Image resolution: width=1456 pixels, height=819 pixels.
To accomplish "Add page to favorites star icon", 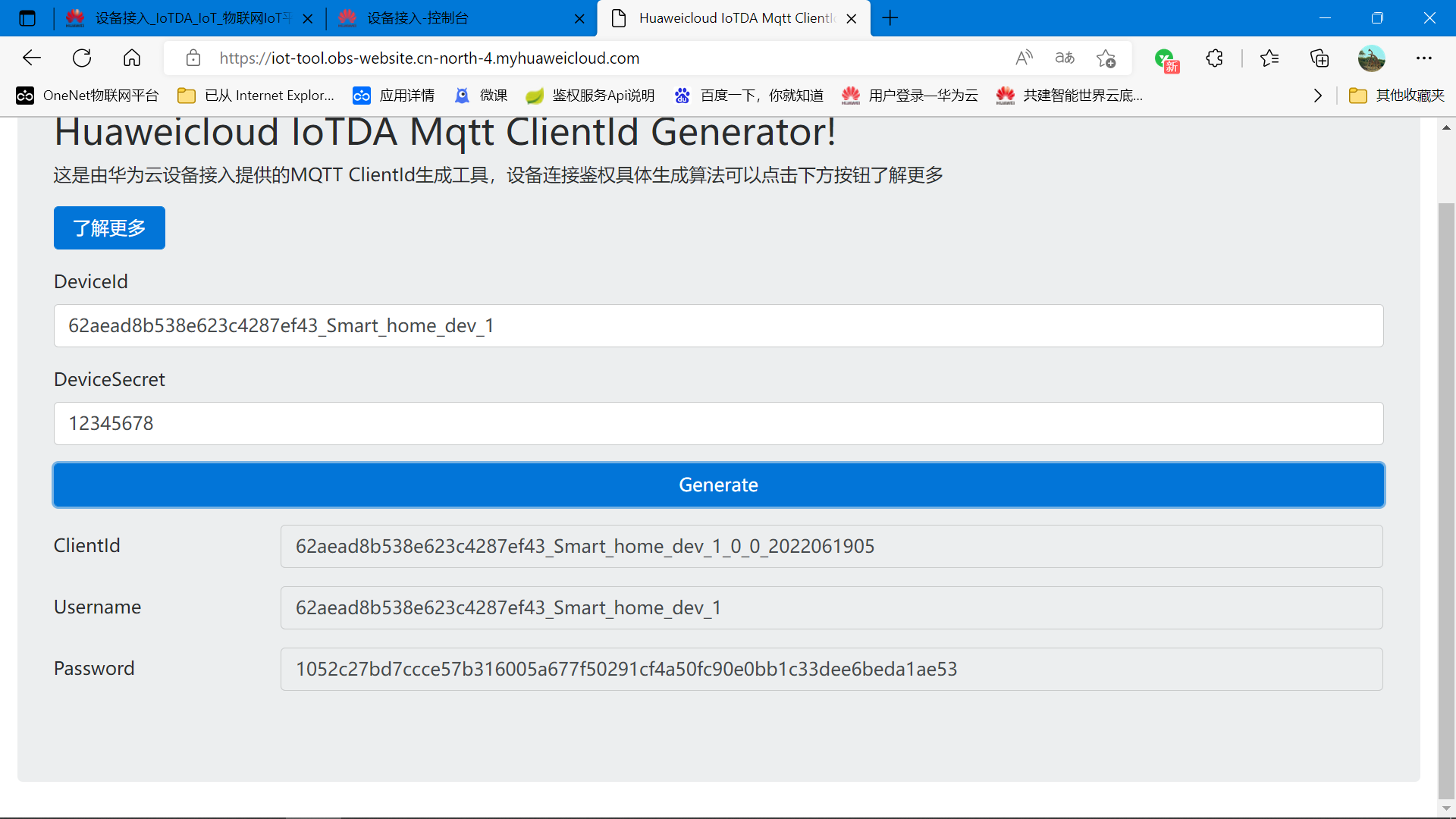I will (x=1106, y=58).
